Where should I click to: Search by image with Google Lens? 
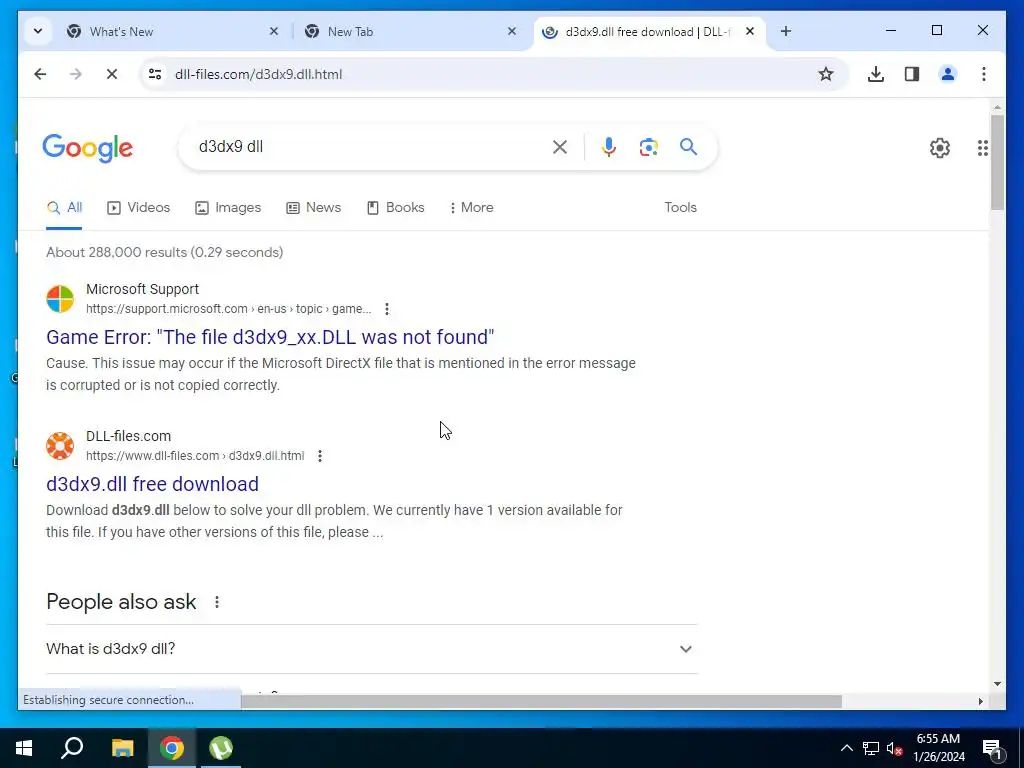tap(648, 147)
